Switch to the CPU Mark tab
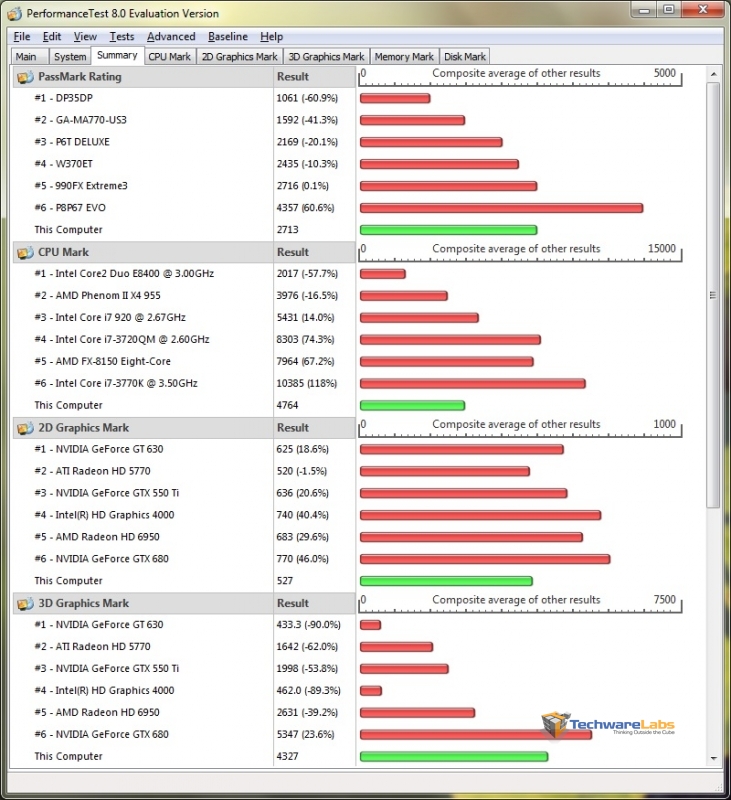Screen dimensions: 731x800 click(169, 57)
